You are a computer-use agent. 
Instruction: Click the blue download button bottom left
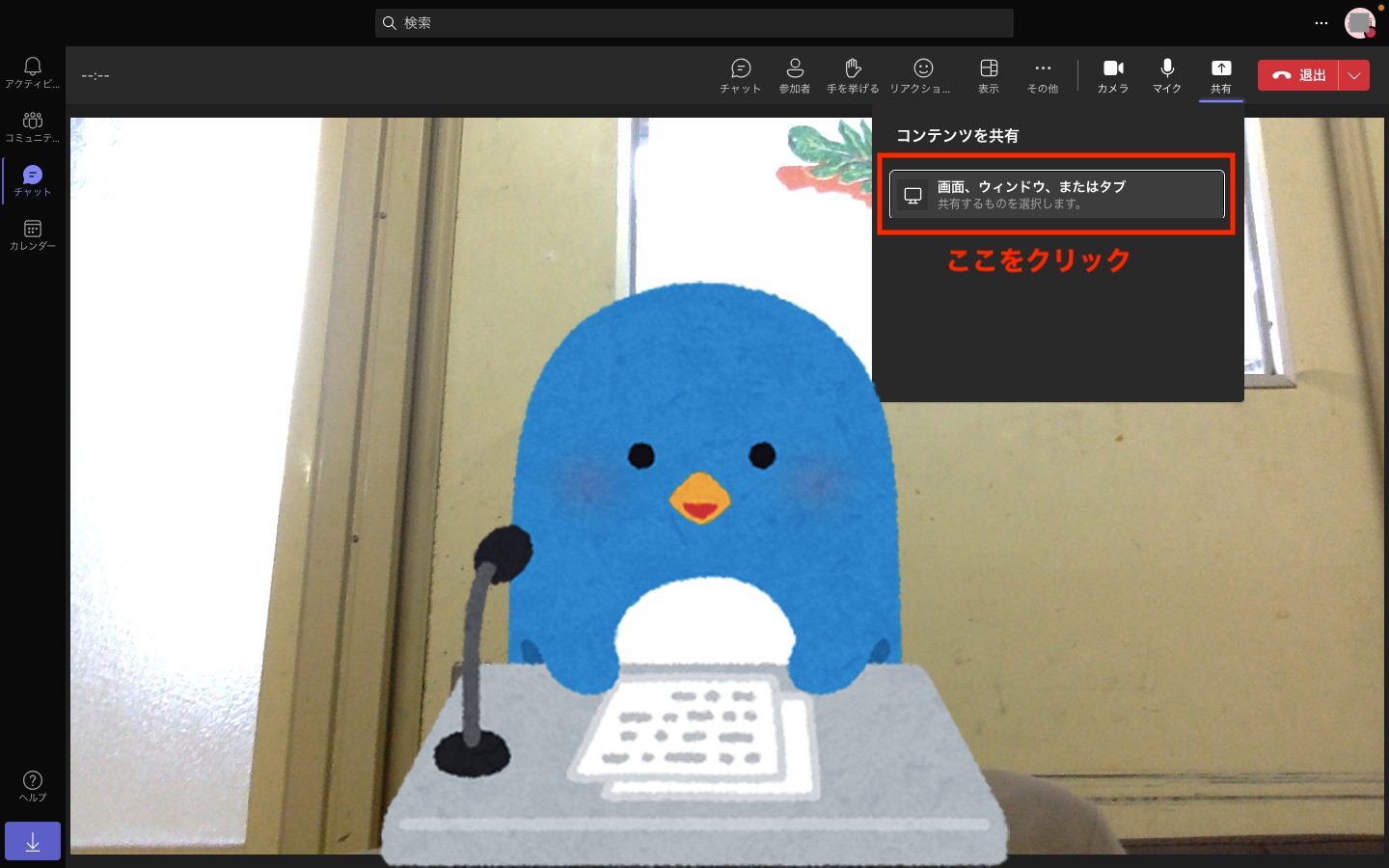[32, 840]
